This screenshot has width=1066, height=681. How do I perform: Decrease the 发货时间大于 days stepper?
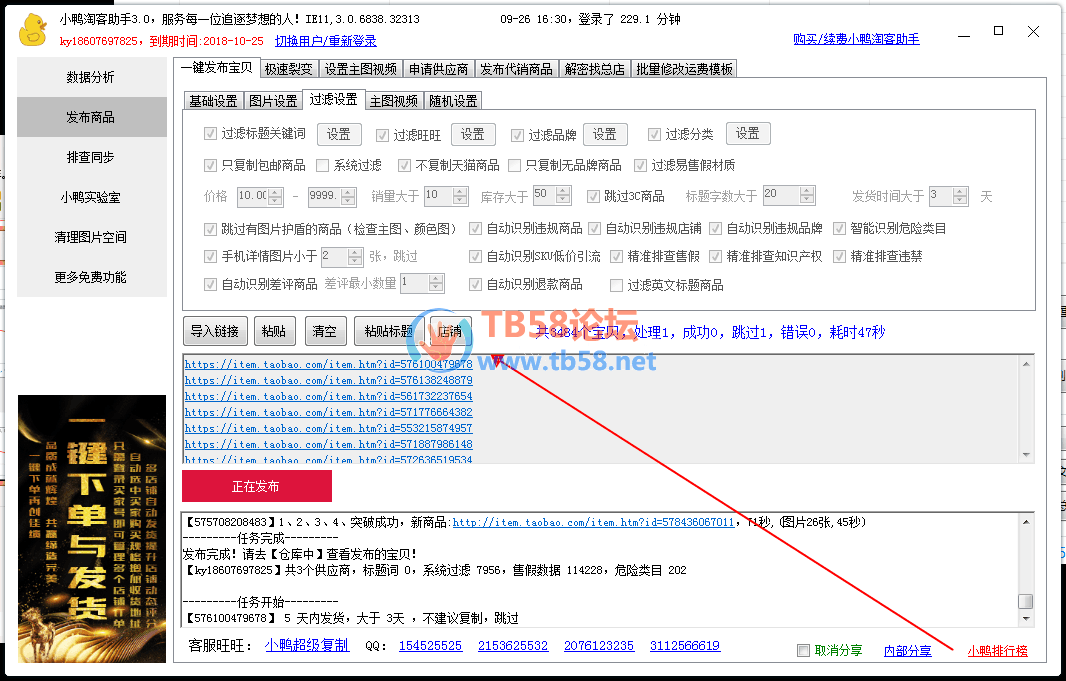[960, 200]
